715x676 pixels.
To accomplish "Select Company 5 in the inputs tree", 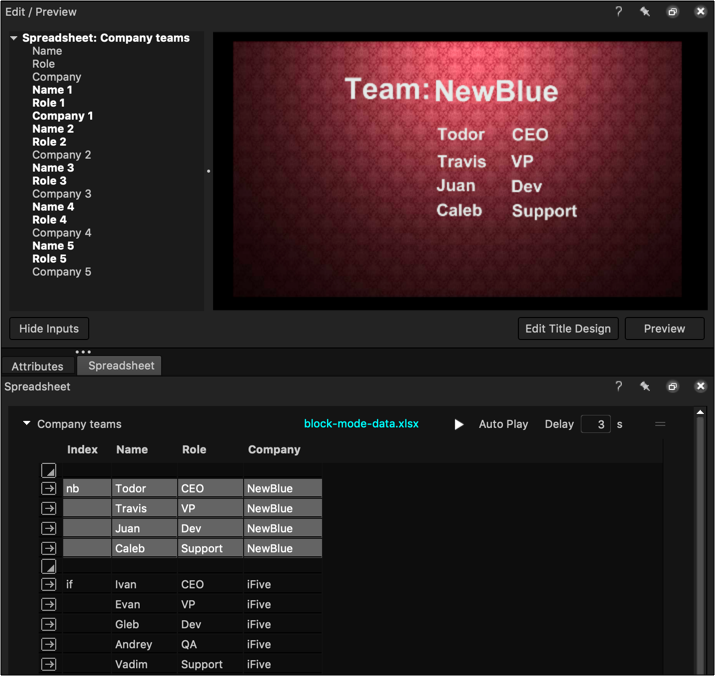I will point(62,272).
